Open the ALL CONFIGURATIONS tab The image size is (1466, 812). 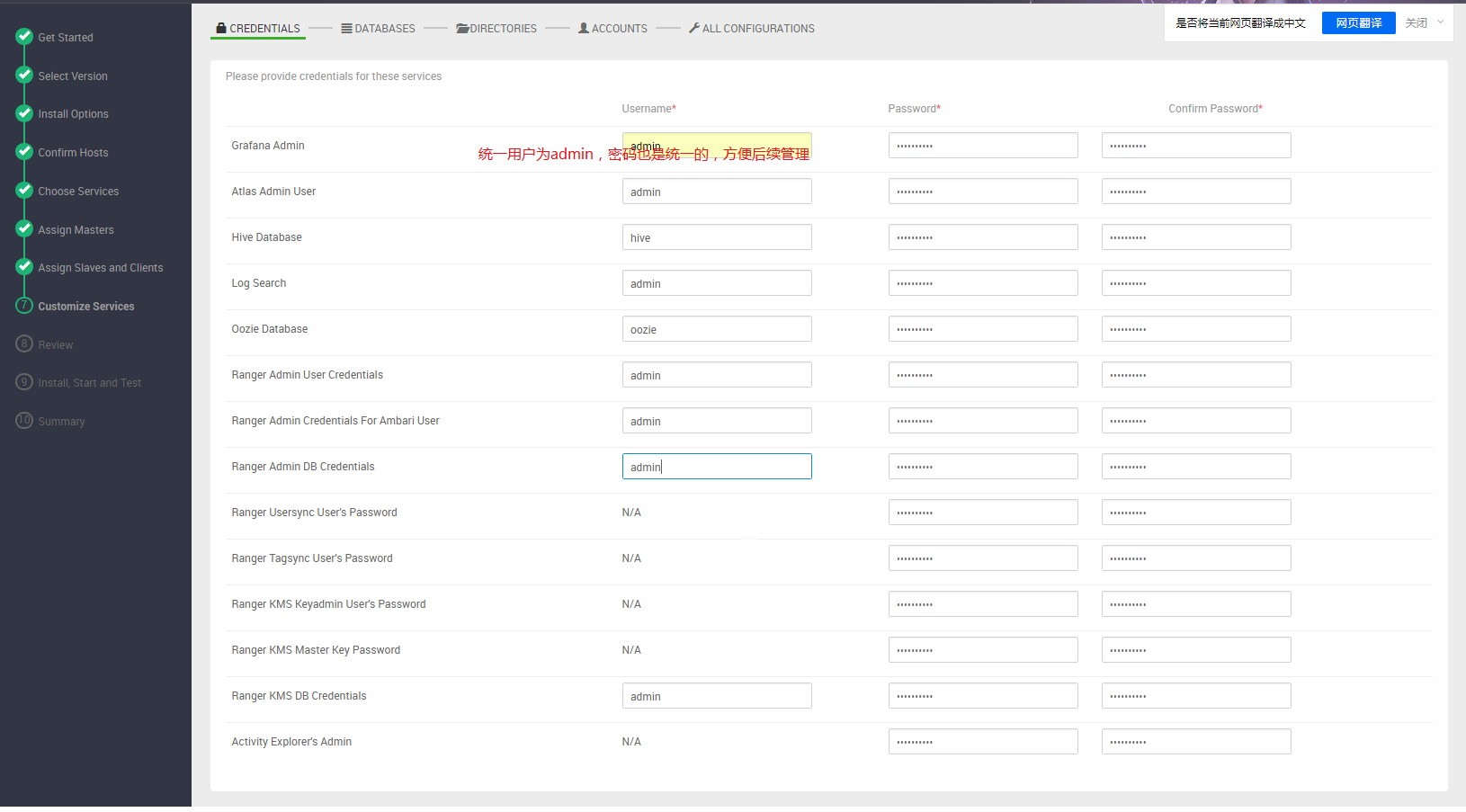752,29
